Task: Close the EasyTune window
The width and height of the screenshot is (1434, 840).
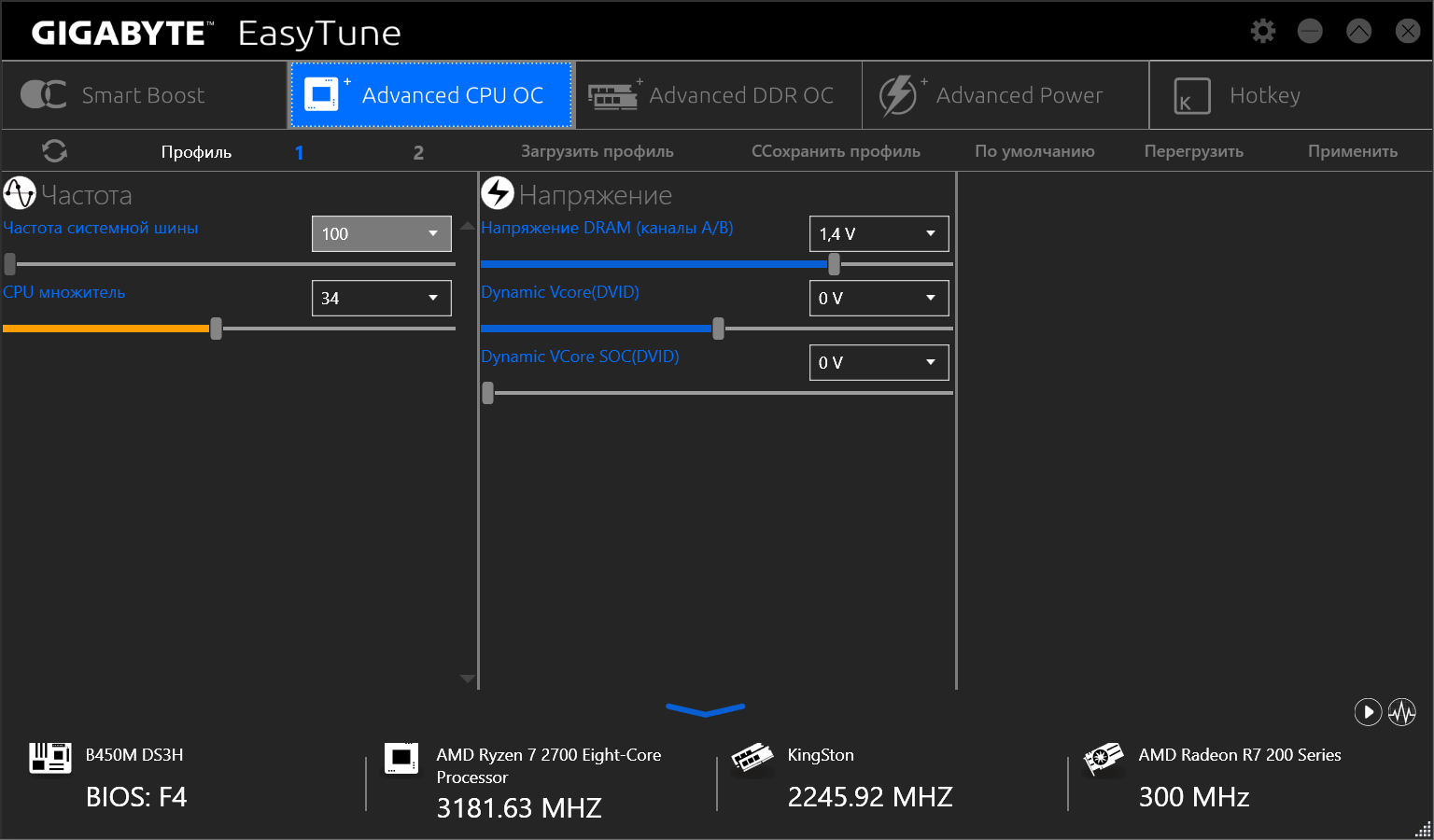Action: (1408, 31)
